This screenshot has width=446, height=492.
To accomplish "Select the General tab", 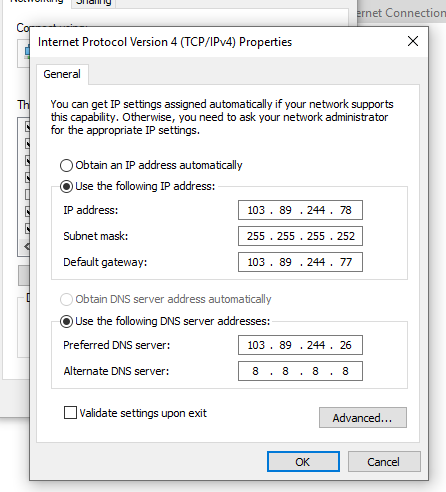I will coord(62,74).
